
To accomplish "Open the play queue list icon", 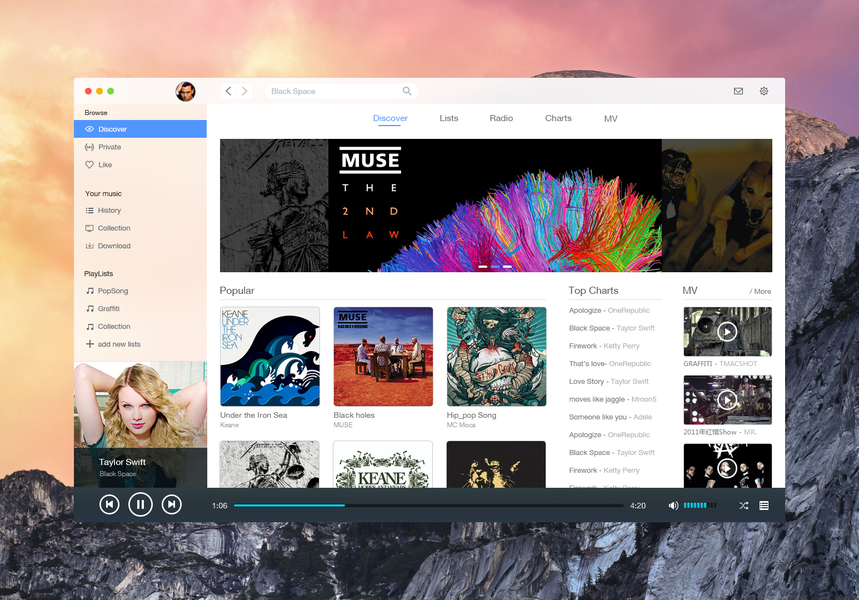I will coord(764,505).
